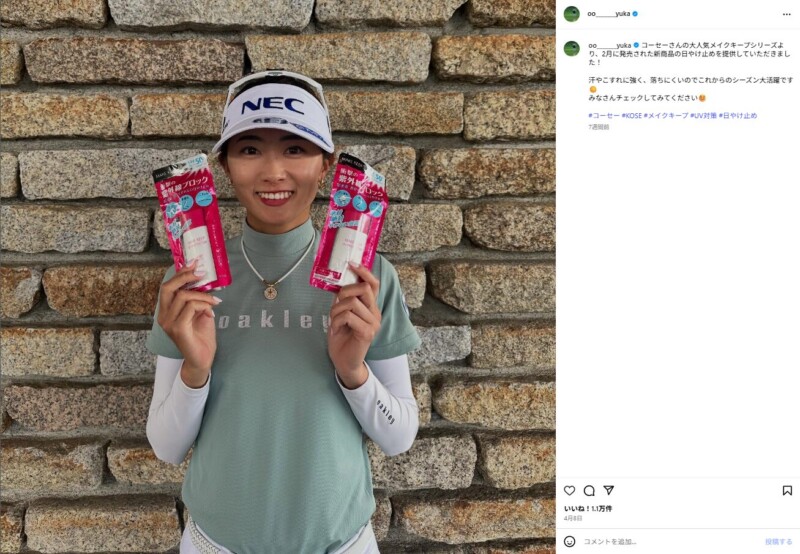Click the コメントを追加 comment input field

pos(670,542)
